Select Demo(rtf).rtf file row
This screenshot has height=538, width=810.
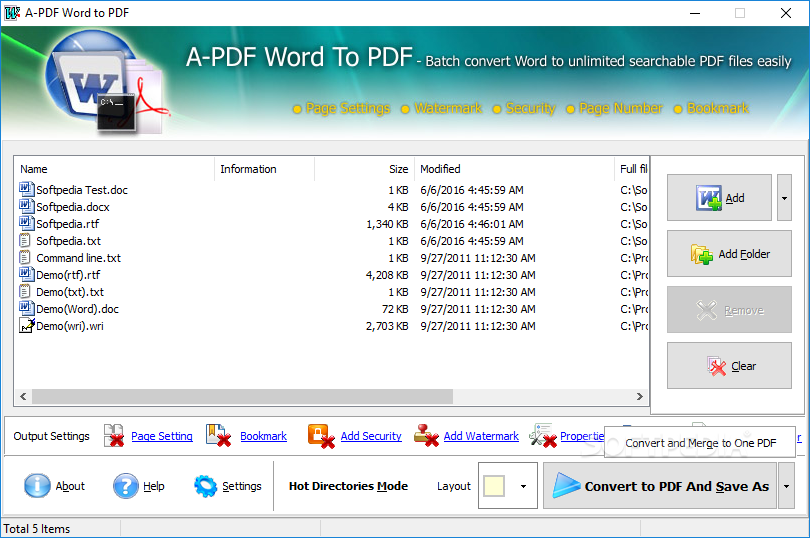pyautogui.click(x=331, y=275)
